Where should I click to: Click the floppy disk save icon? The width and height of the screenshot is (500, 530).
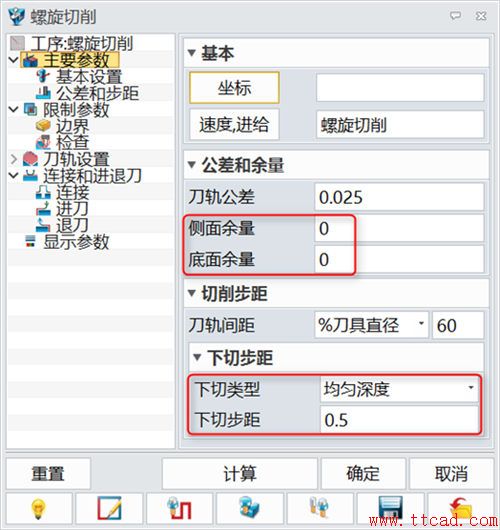pos(390,508)
